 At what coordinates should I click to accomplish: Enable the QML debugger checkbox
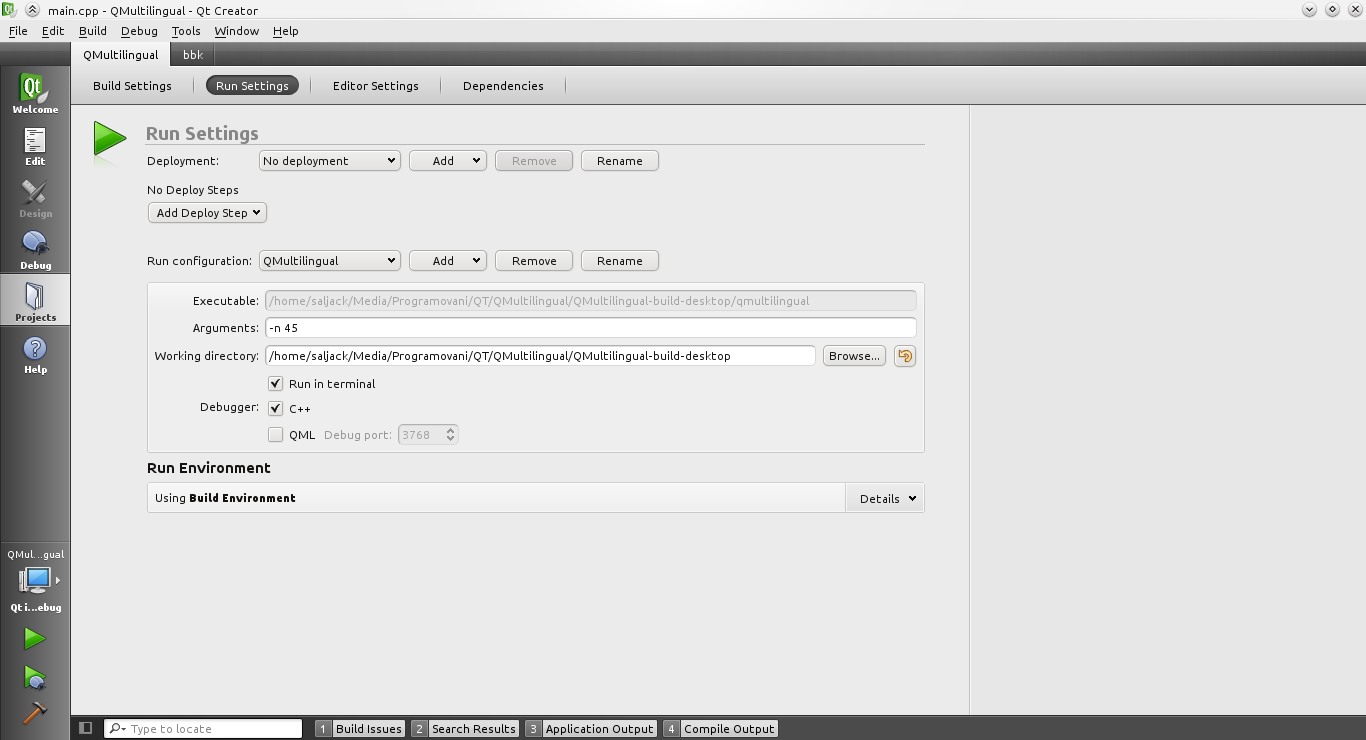pos(276,435)
